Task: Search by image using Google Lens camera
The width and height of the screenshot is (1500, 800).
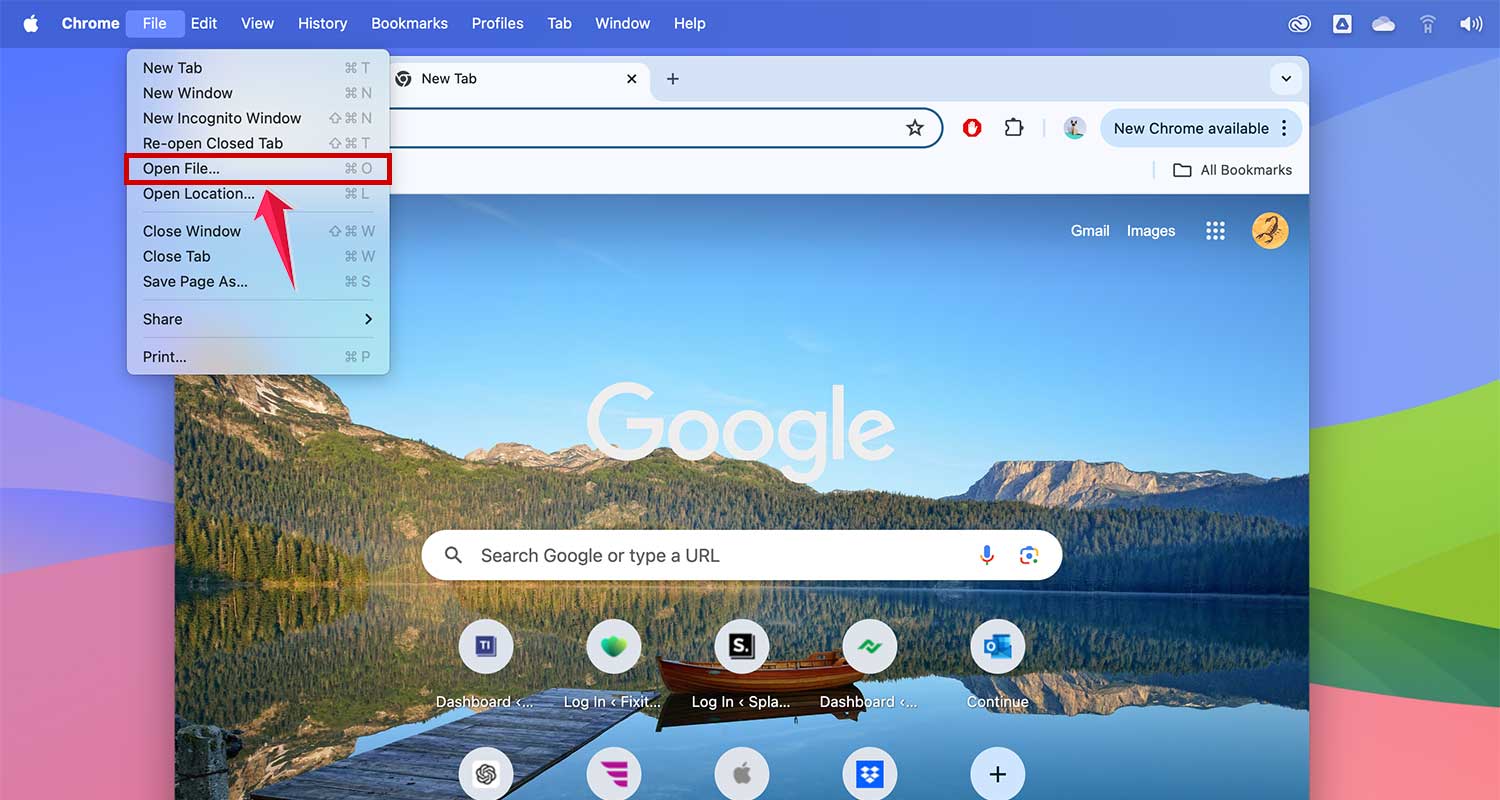Action: click(x=1030, y=555)
